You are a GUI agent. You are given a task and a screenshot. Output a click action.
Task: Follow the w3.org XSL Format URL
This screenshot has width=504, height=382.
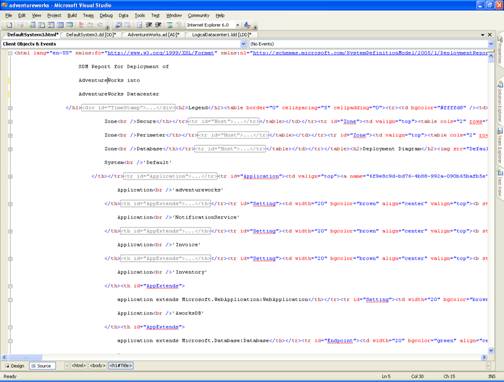click(161, 53)
